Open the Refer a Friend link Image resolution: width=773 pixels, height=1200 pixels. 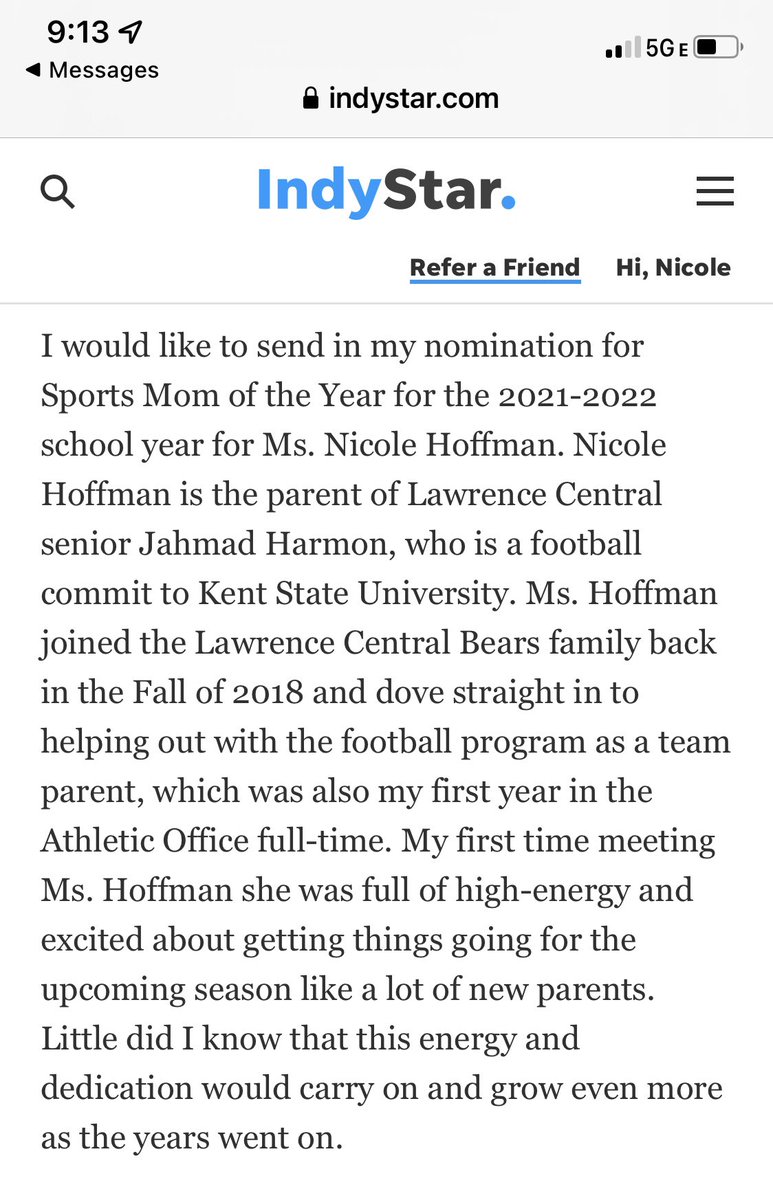coord(495,268)
